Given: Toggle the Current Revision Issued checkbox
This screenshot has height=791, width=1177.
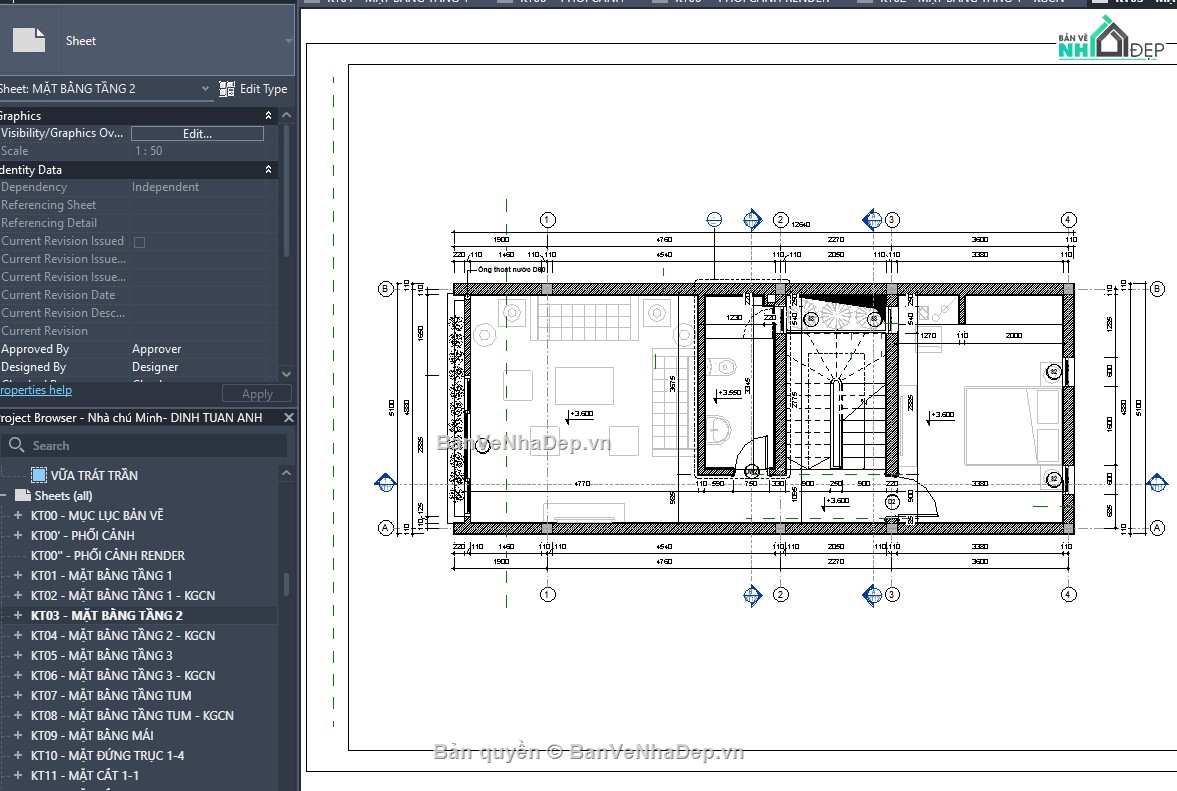Looking at the screenshot, I should pyautogui.click(x=139, y=242).
